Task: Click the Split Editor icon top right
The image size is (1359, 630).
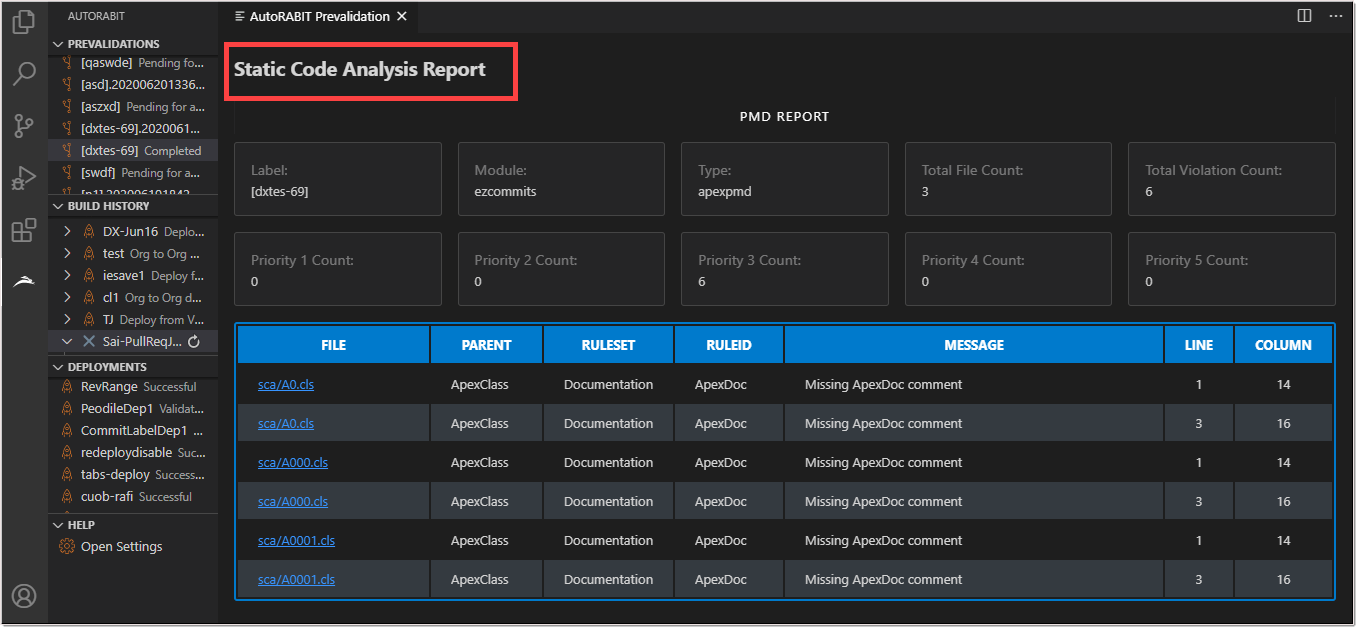Action: pos(1302,15)
